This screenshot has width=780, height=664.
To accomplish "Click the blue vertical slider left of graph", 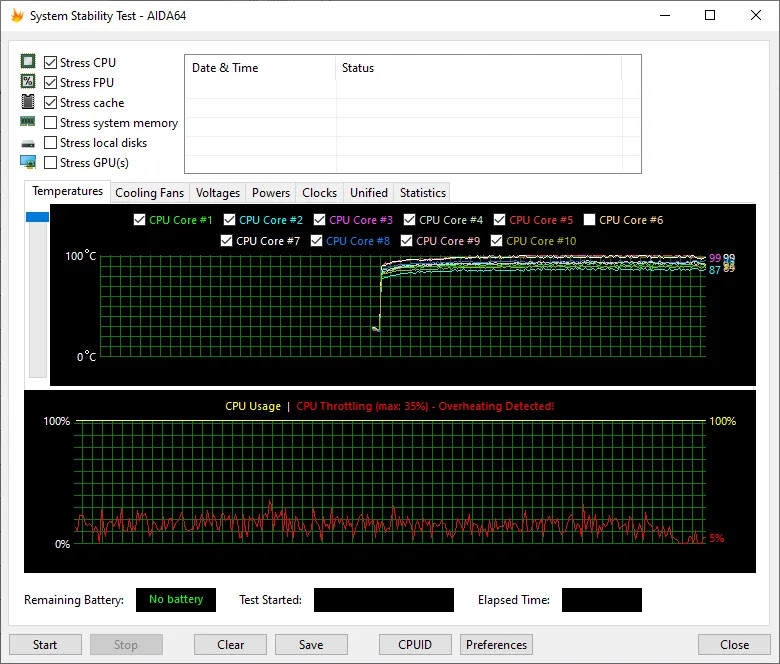I will pos(37,217).
